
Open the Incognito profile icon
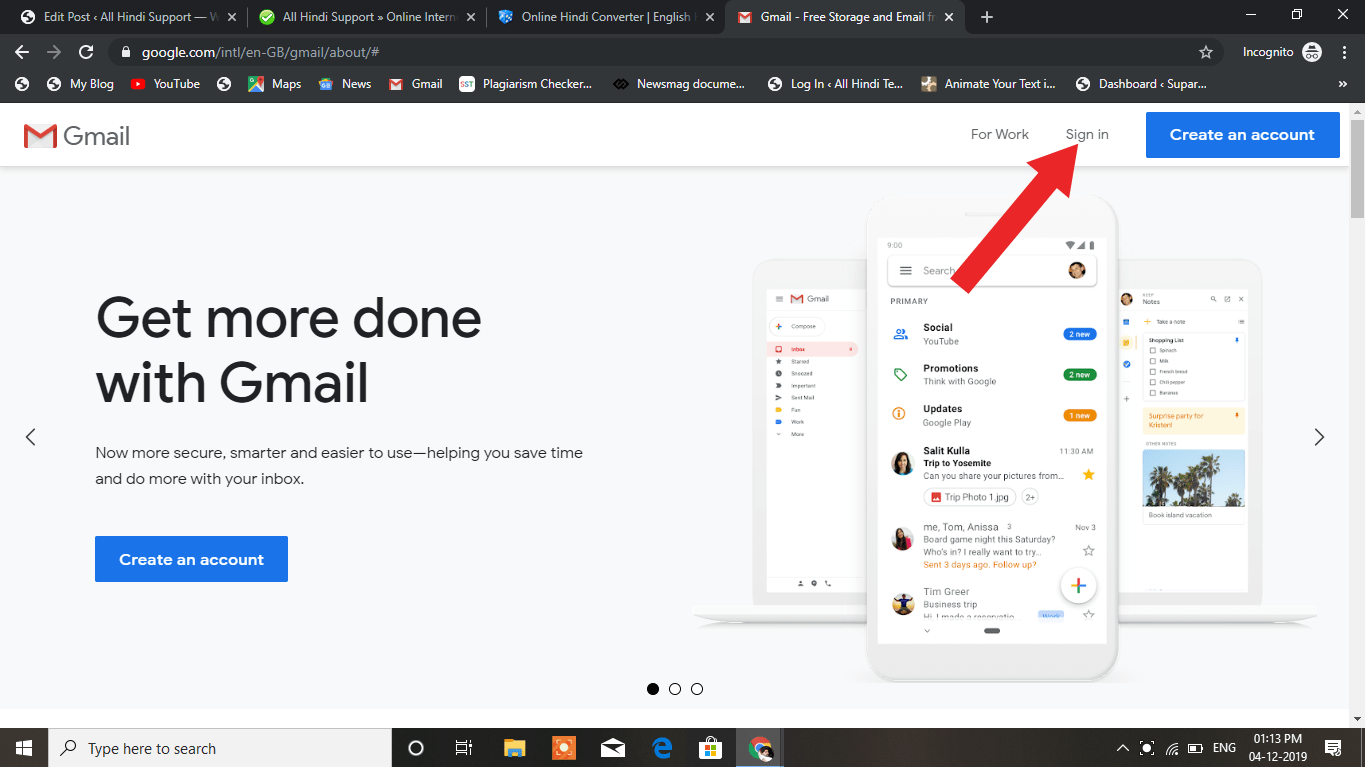point(1312,52)
